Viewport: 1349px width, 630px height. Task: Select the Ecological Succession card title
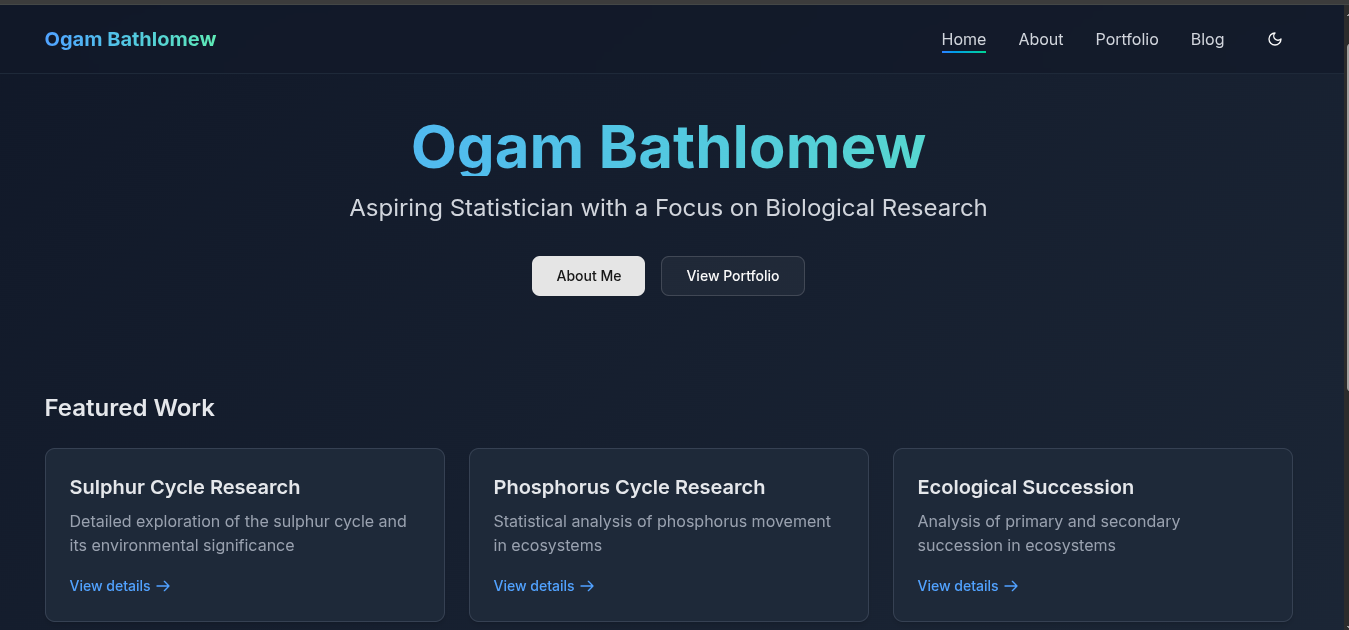1025,487
